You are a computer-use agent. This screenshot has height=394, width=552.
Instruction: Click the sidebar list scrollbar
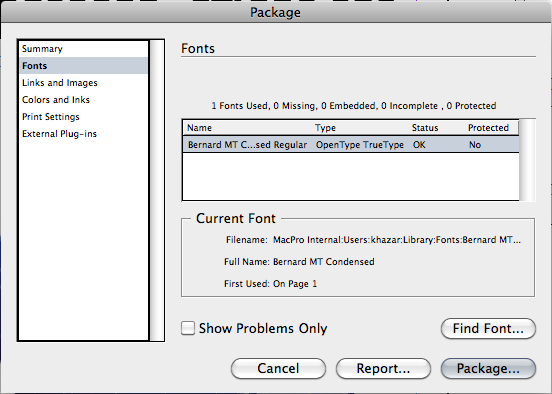(x=157, y=190)
